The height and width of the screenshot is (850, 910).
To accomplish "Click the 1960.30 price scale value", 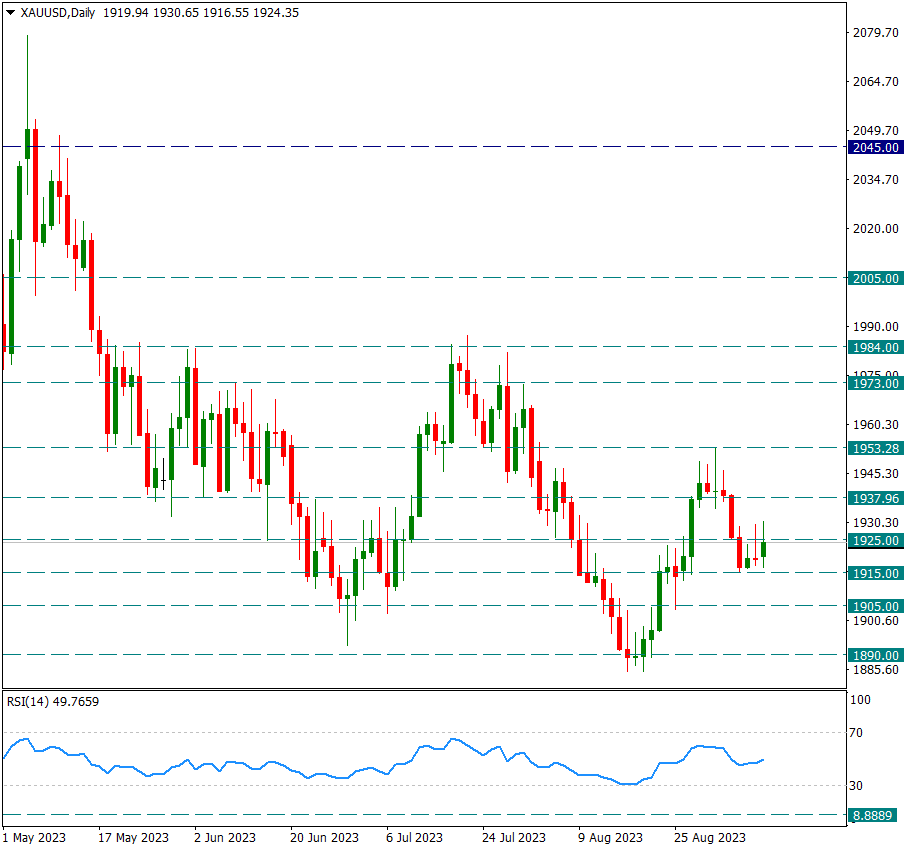I will 875,425.
